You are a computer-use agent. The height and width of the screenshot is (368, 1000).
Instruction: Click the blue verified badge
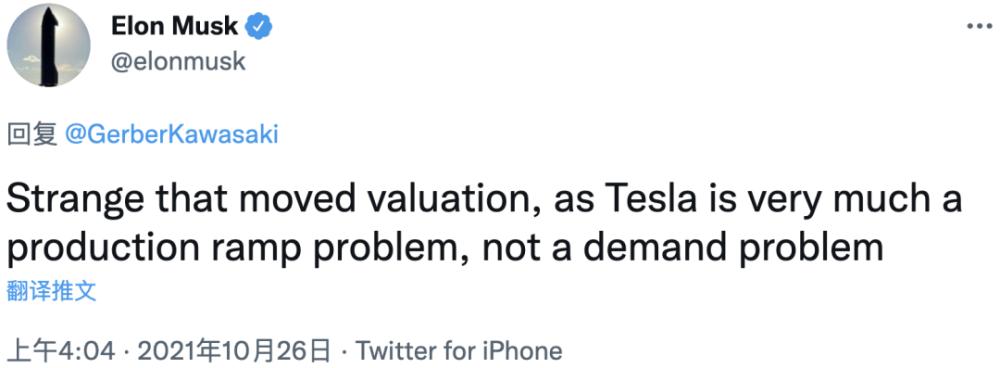(260, 27)
